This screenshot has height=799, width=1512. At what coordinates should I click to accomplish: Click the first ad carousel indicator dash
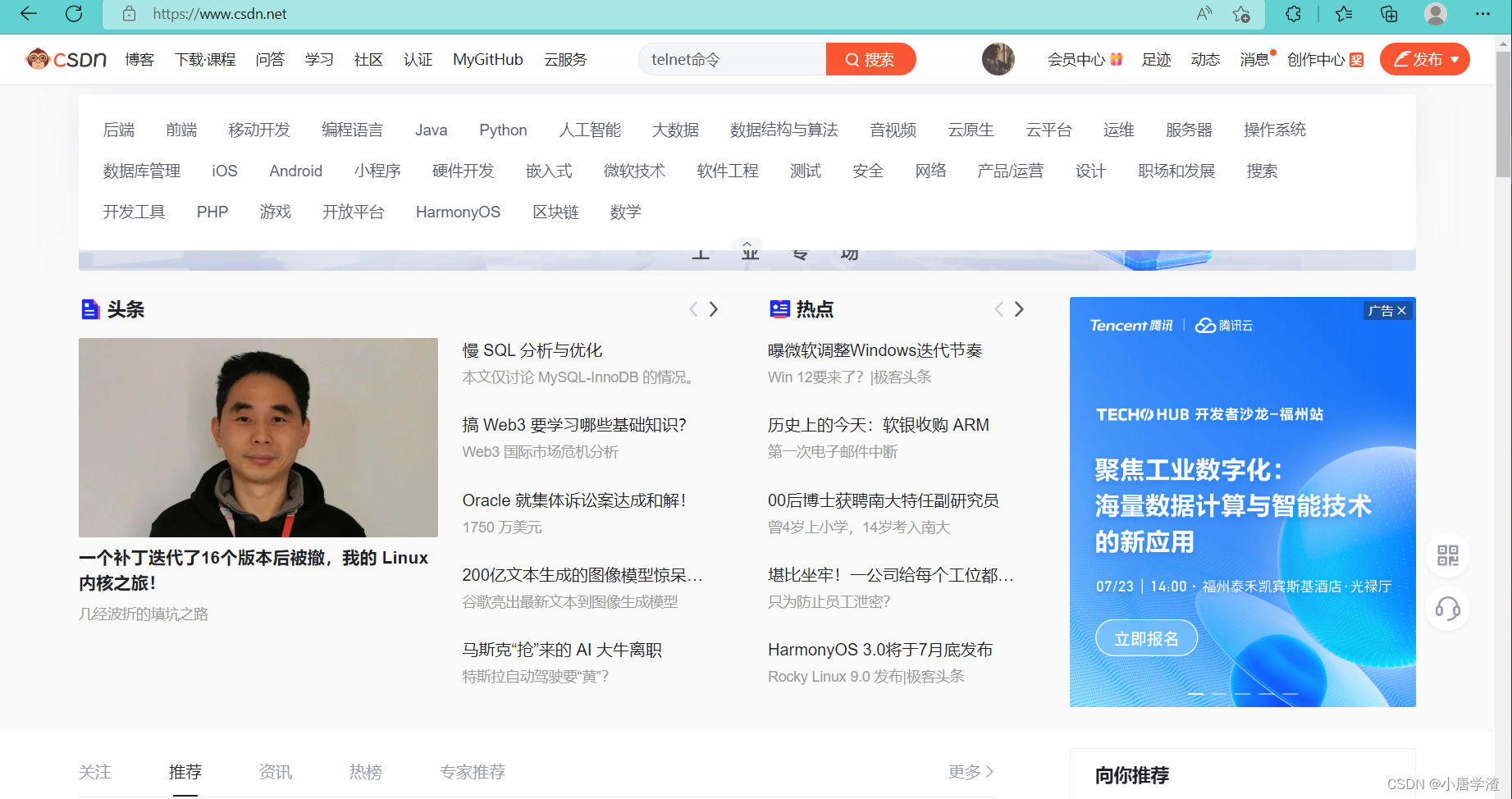click(1196, 694)
